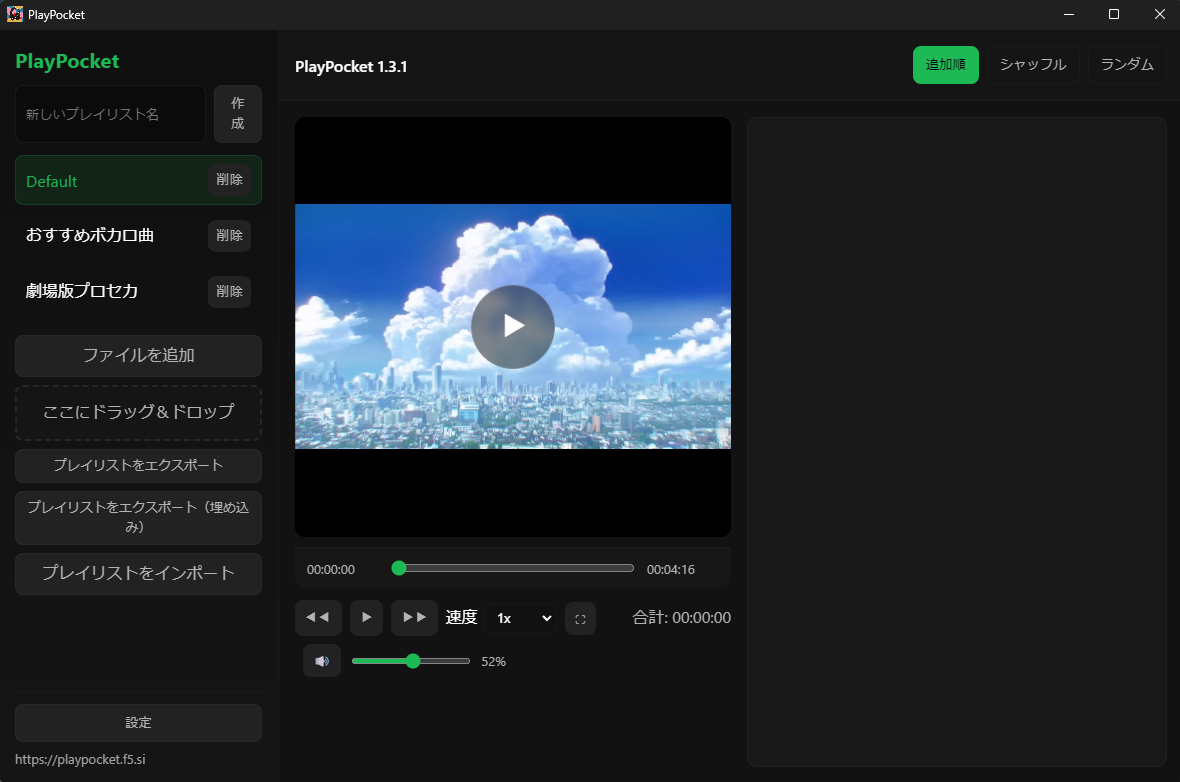Click the total duration 00:04:16 text
This screenshot has height=782, width=1180.
coord(671,569)
